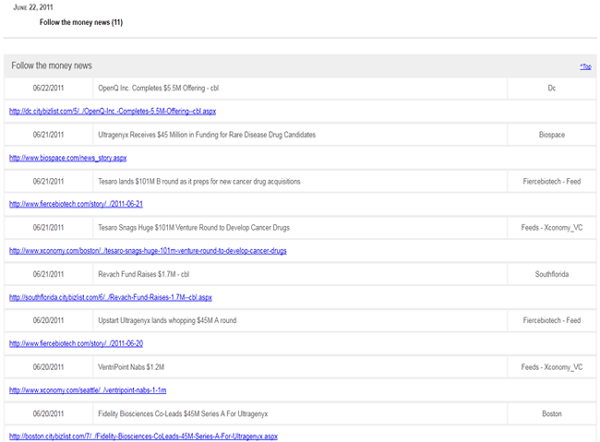The image size is (600, 442).
Task: Click the 'Biospace' source cell
Action: tap(552, 135)
